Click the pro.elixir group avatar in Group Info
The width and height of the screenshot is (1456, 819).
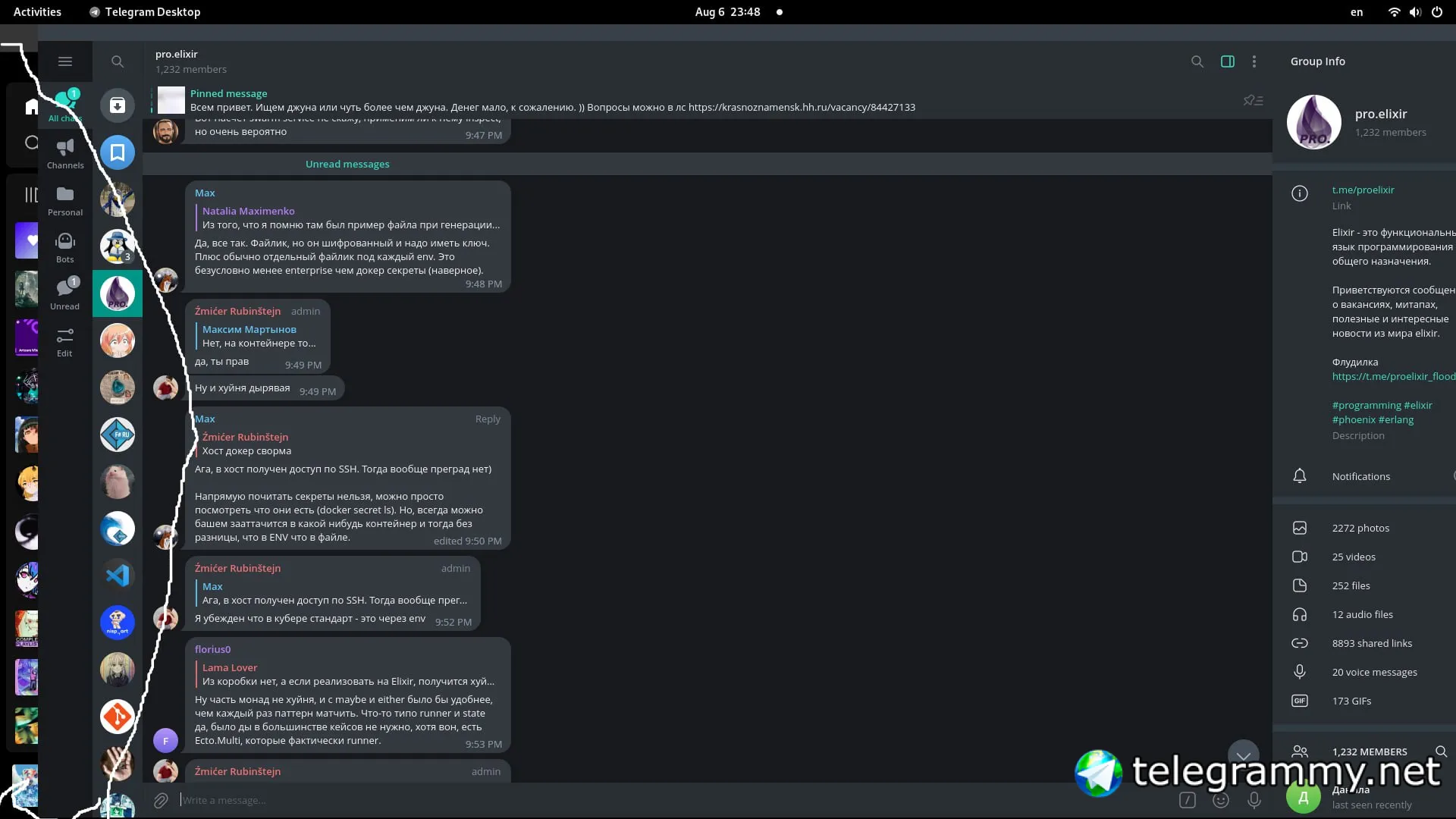1314,121
